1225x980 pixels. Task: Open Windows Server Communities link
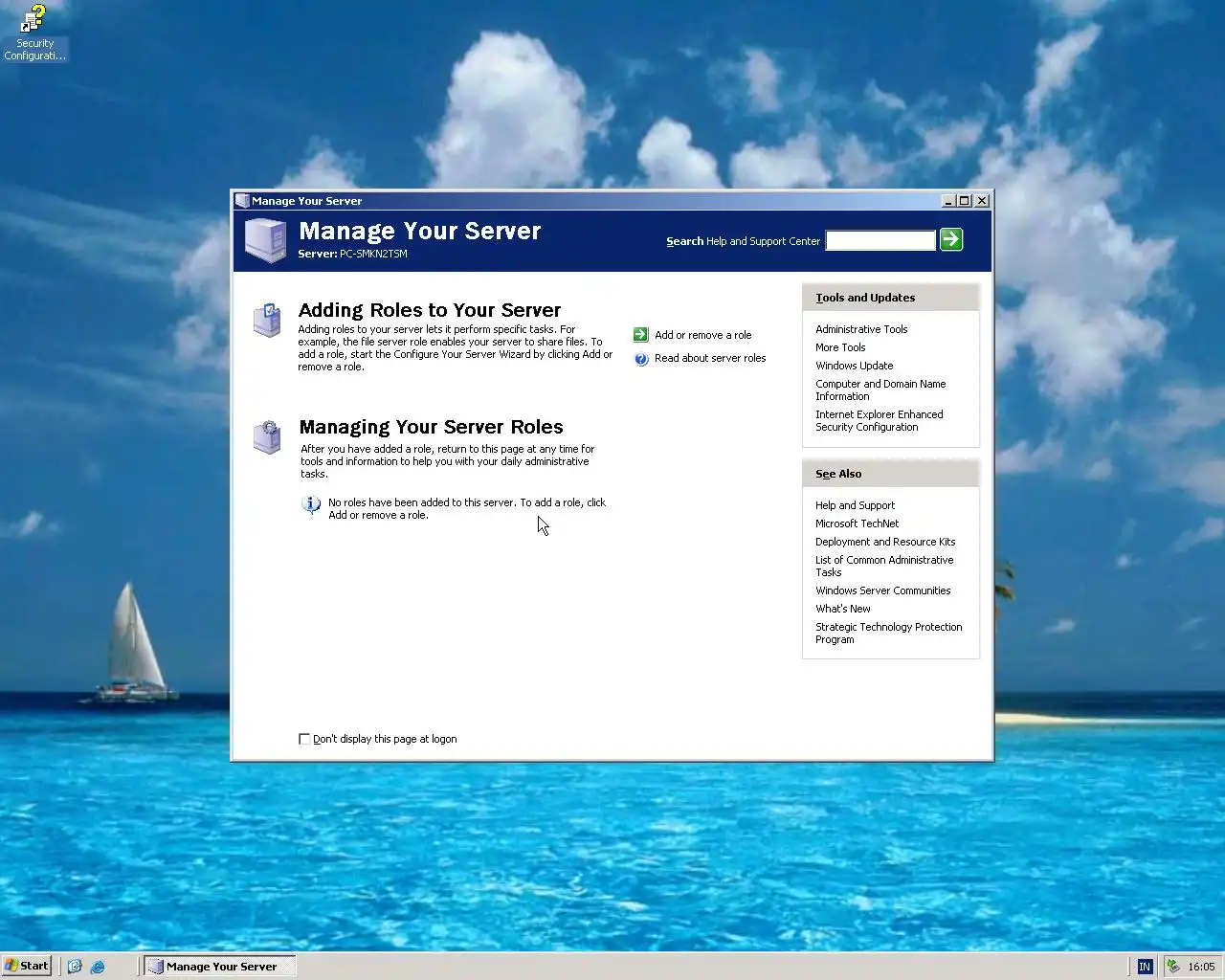(x=883, y=590)
